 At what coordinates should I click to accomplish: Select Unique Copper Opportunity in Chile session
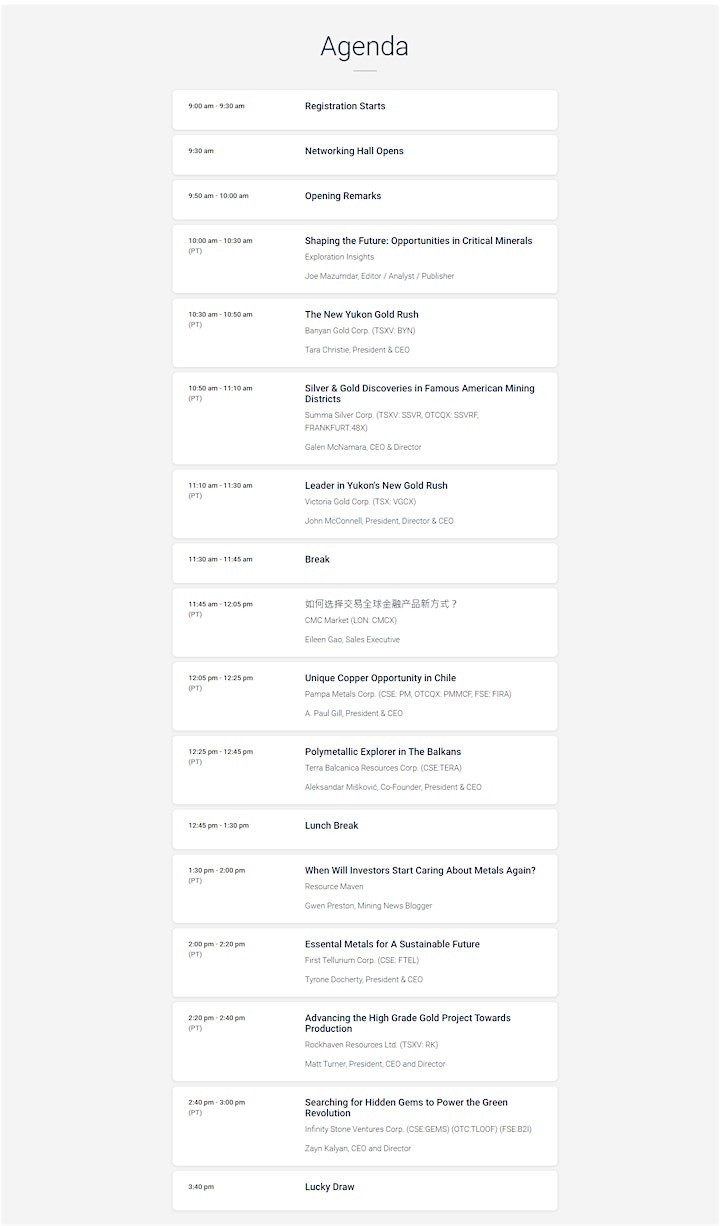(x=364, y=696)
